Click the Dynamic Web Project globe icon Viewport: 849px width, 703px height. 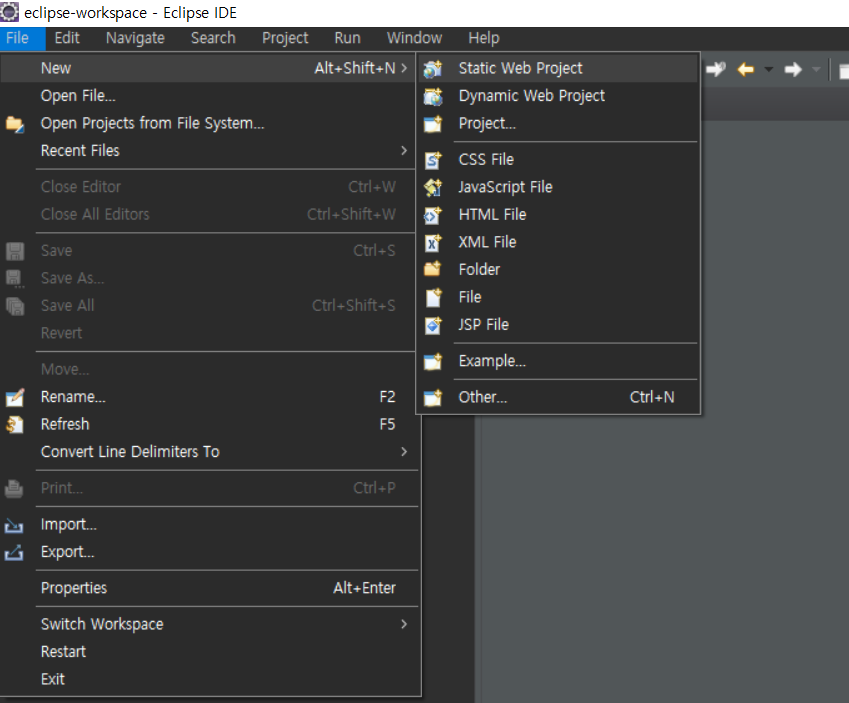[x=433, y=96]
